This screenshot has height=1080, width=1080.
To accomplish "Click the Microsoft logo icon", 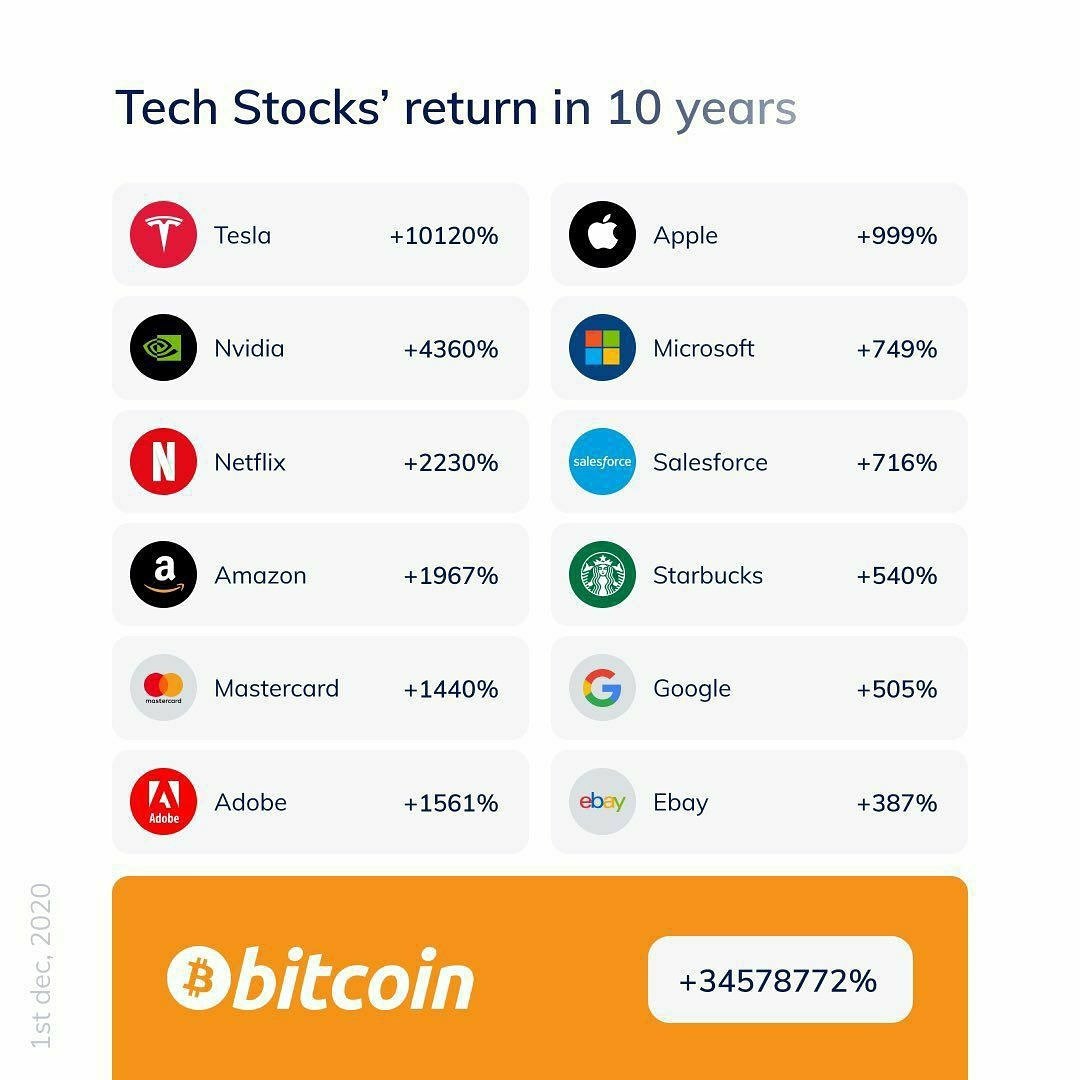I will click(x=602, y=348).
